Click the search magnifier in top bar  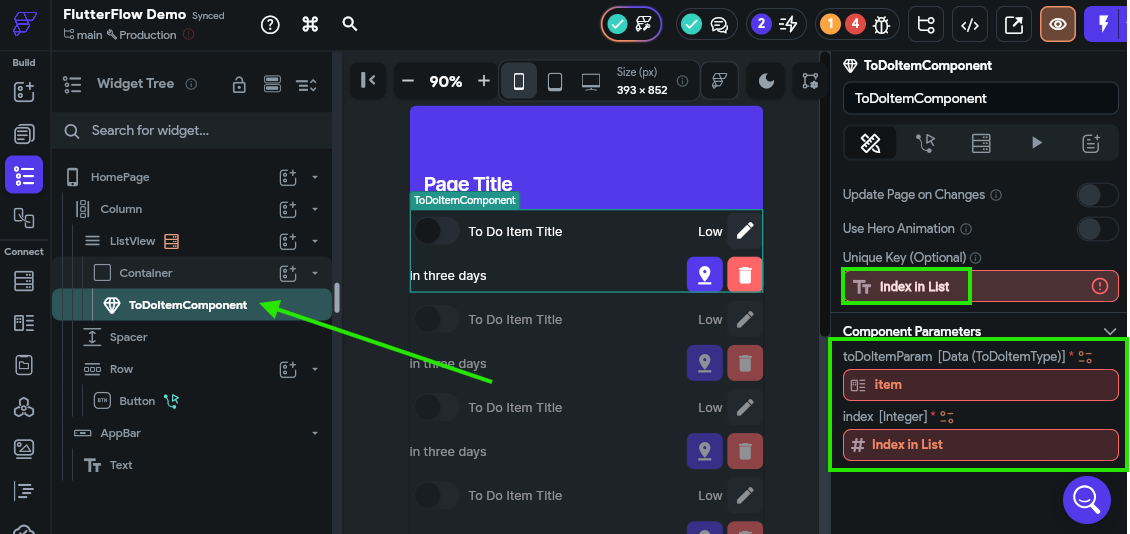coord(350,25)
